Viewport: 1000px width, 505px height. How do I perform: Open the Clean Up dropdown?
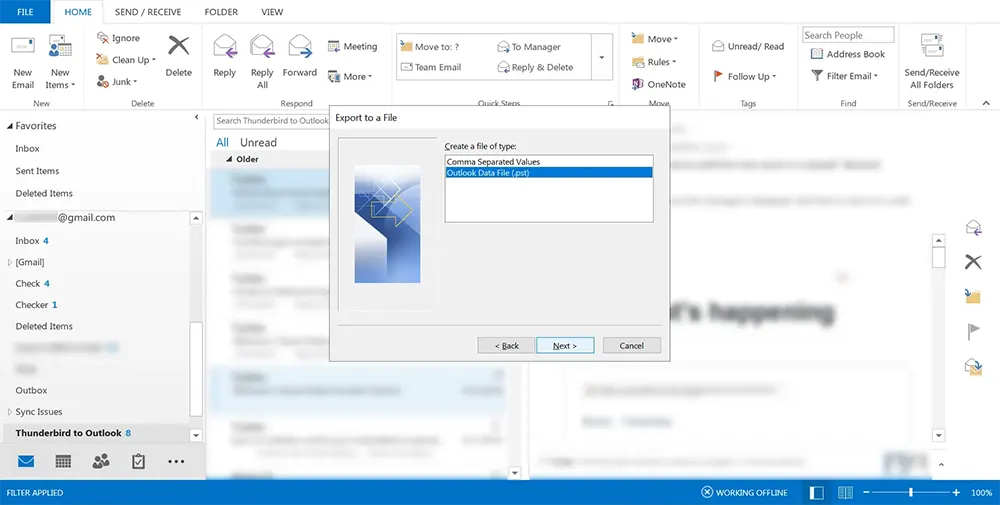(x=126, y=60)
